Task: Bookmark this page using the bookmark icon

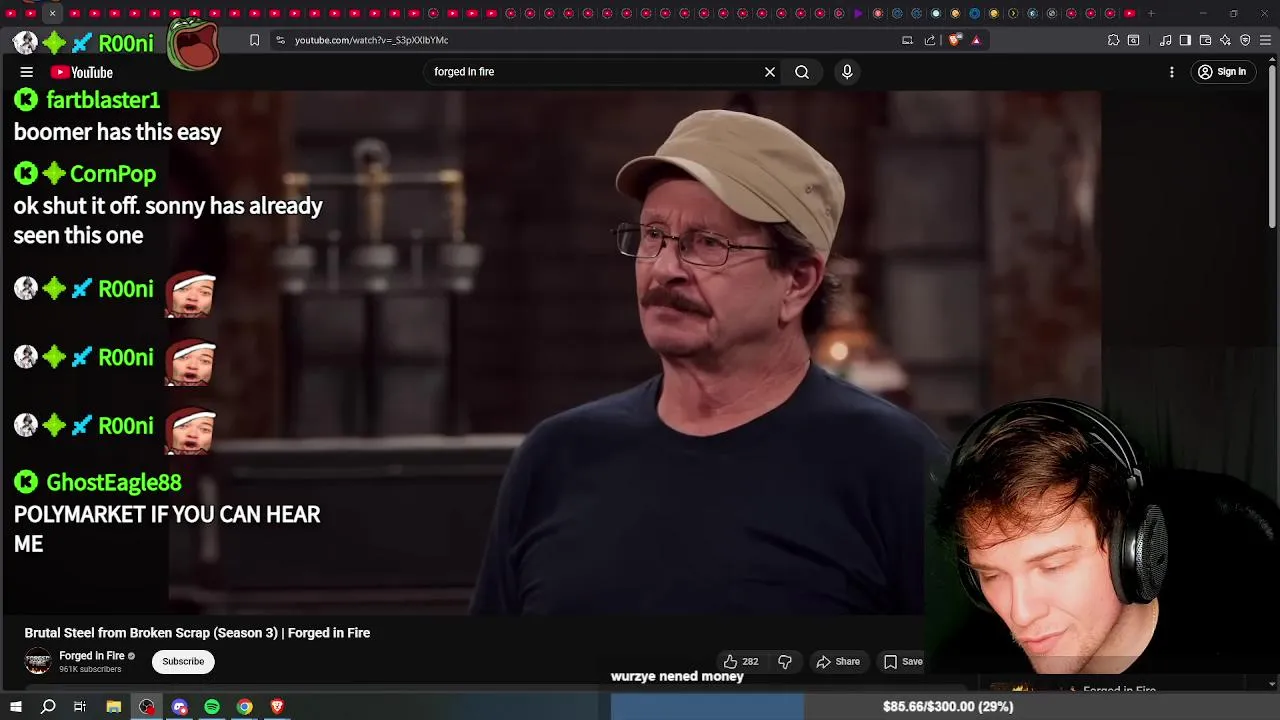Action: click(x=254, y=40)
